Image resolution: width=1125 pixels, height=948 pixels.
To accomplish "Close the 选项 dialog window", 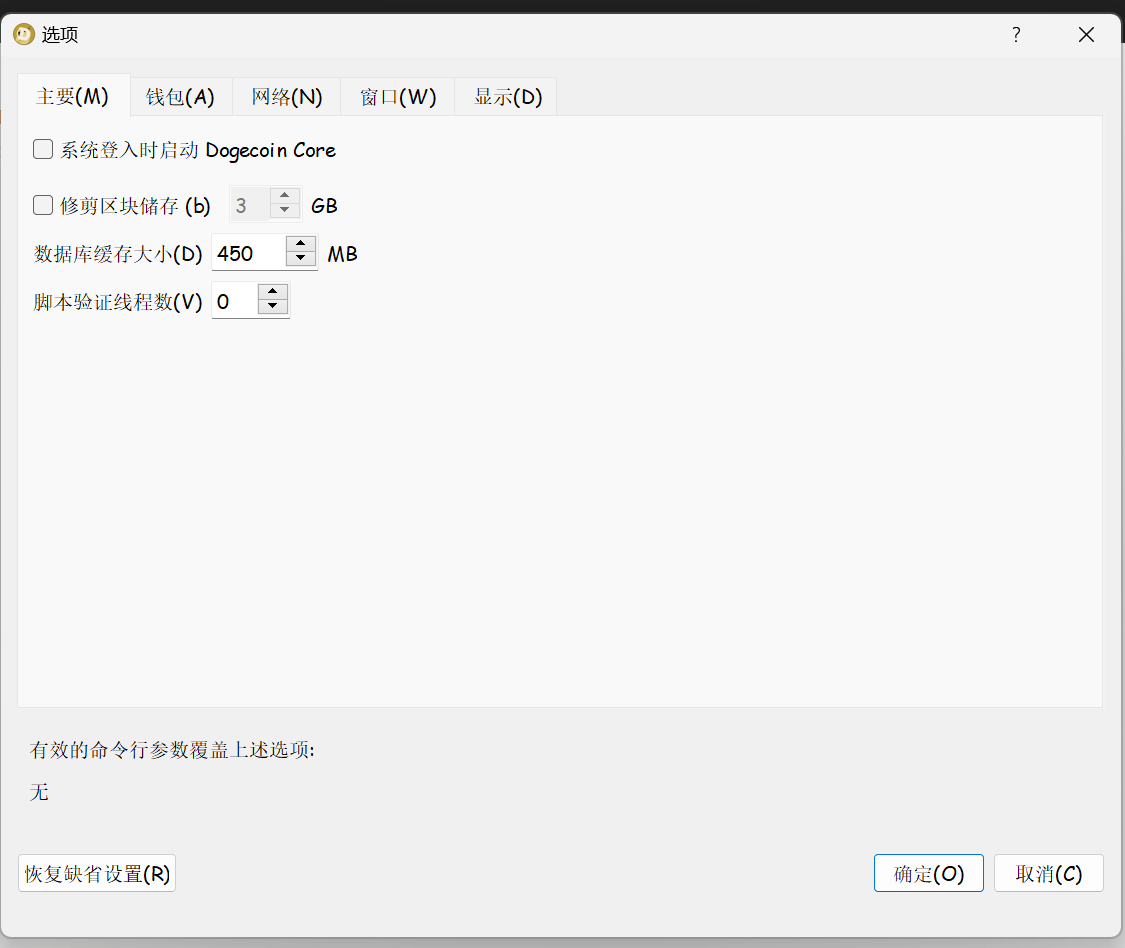I will [1086, 35].
